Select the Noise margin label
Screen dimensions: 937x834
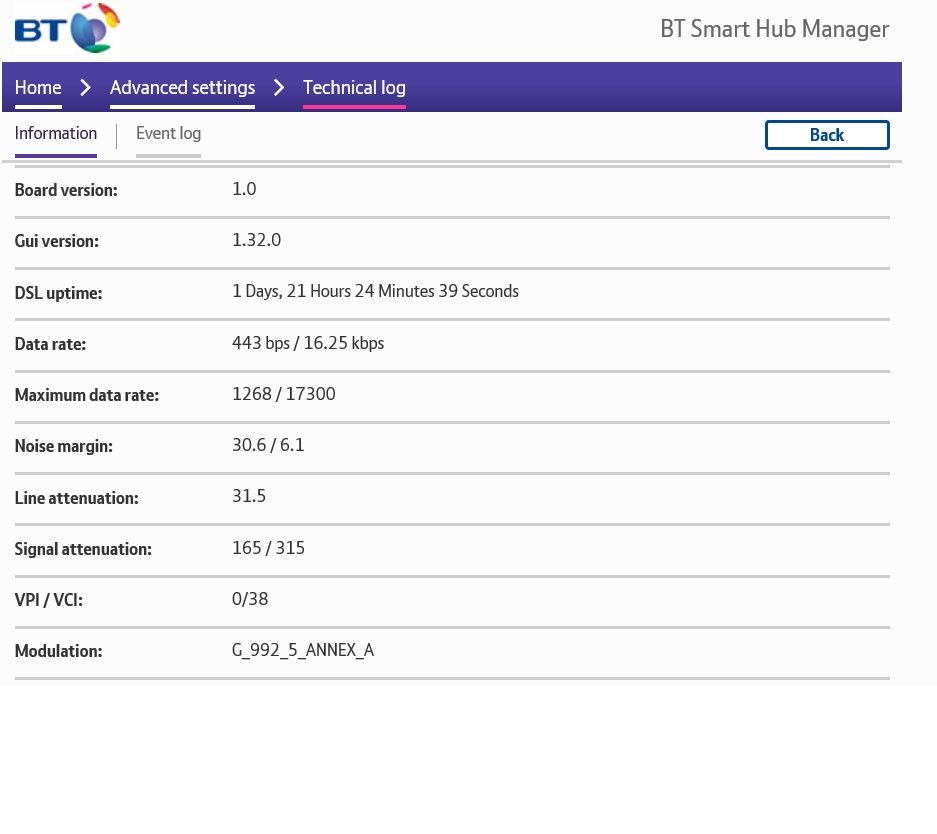tap(63, 446)
